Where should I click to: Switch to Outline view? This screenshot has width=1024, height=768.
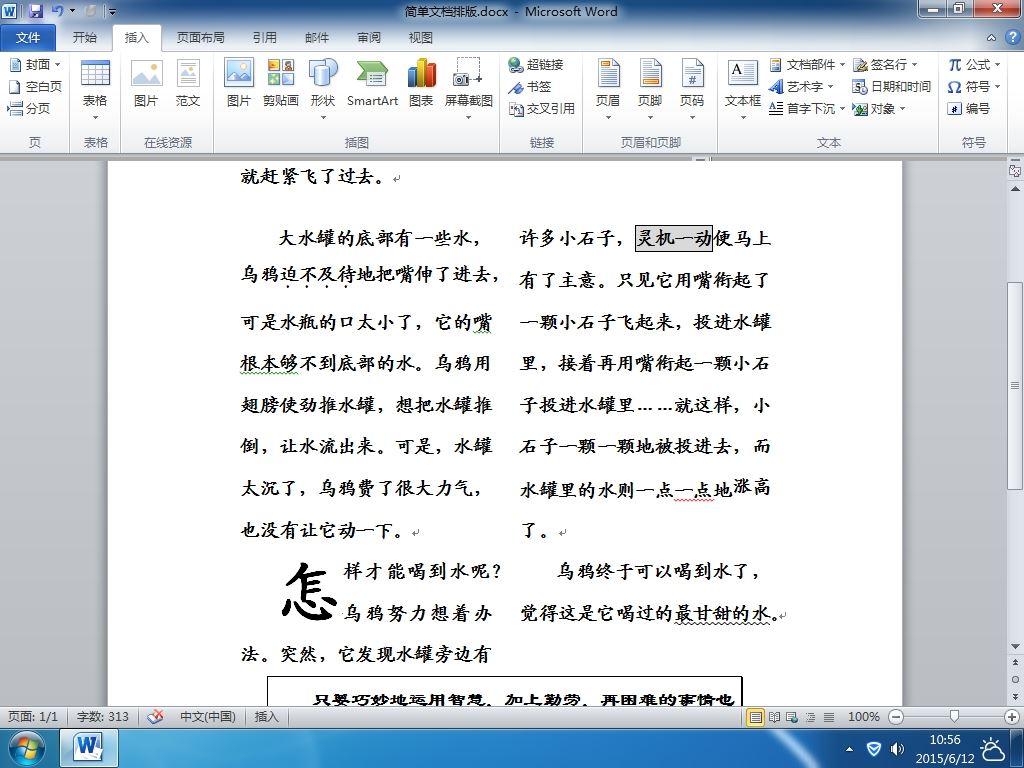click(x=810, y=717)
